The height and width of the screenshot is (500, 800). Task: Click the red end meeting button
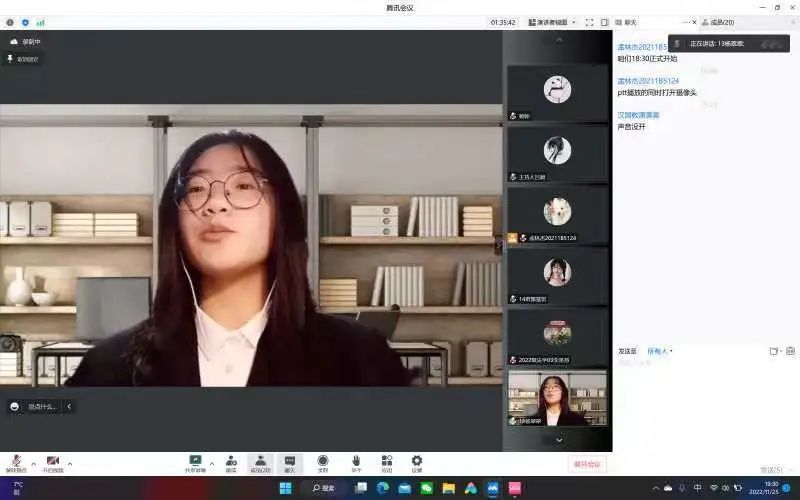click(x=587, y=464)
